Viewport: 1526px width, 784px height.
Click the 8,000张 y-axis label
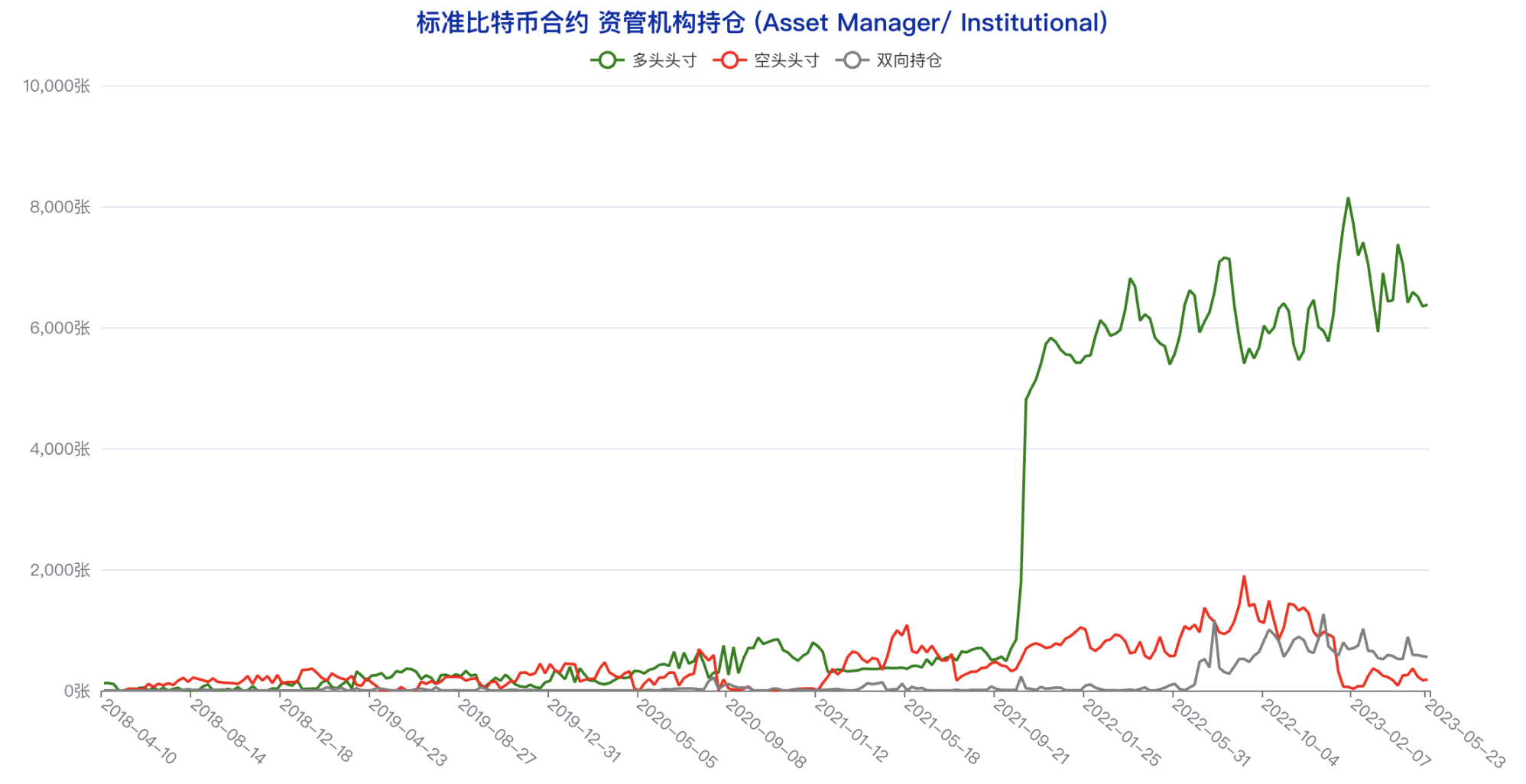pos(60,207)
